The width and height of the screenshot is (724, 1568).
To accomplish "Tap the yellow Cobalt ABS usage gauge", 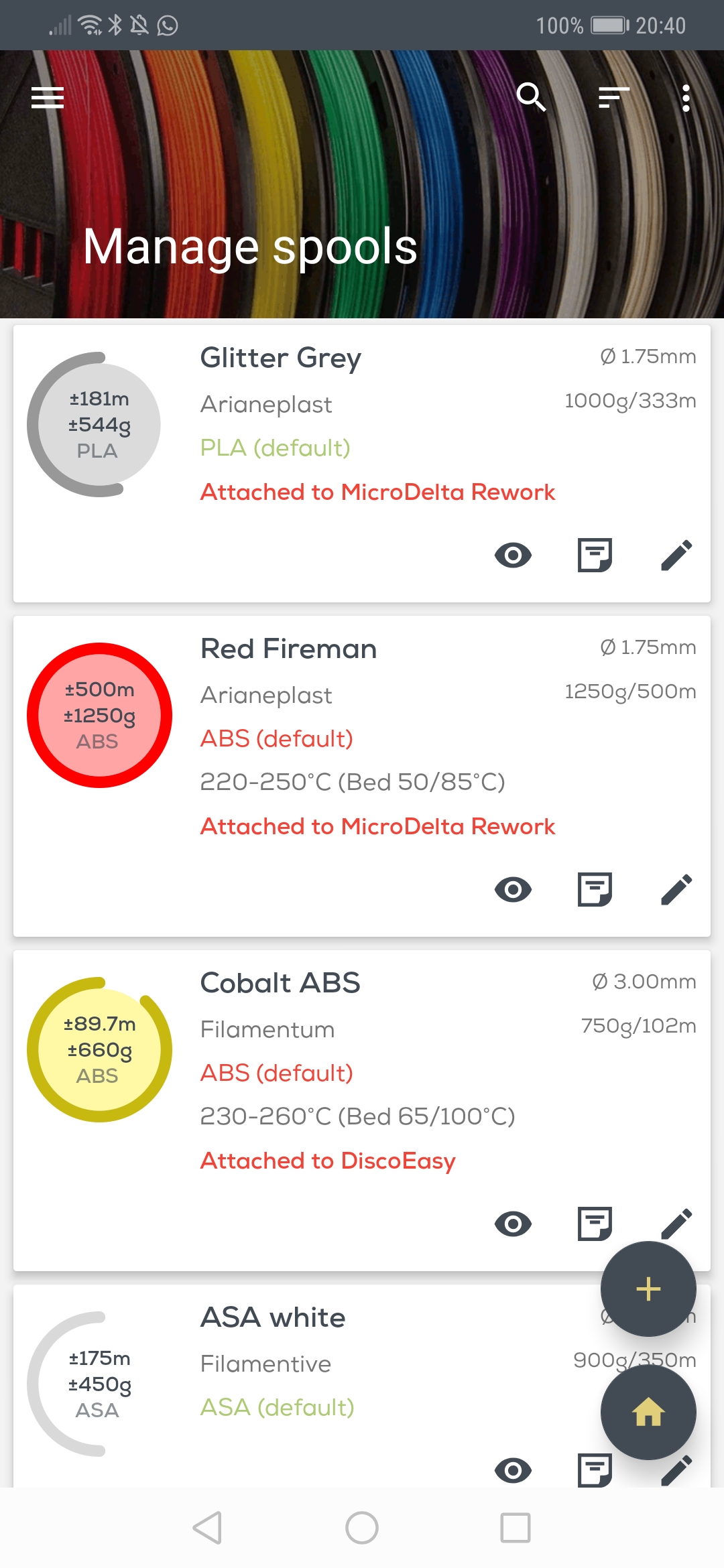I will [x=99, y=1049].
